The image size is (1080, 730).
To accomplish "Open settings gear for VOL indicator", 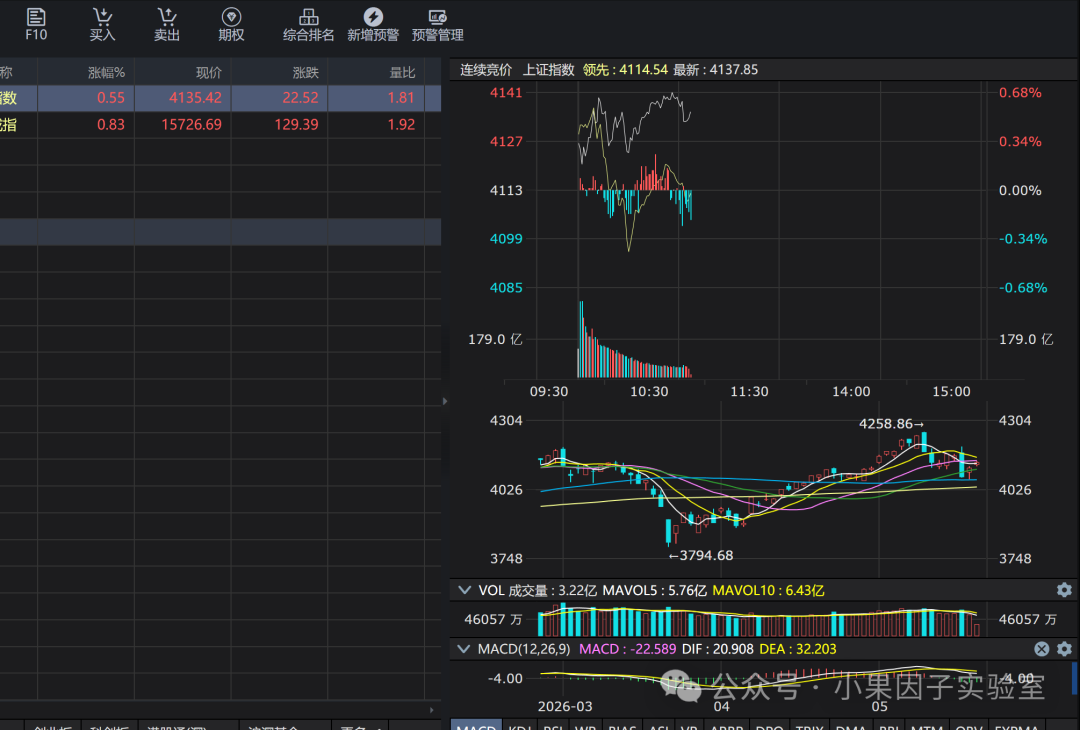I will [x=1064, y=590].
